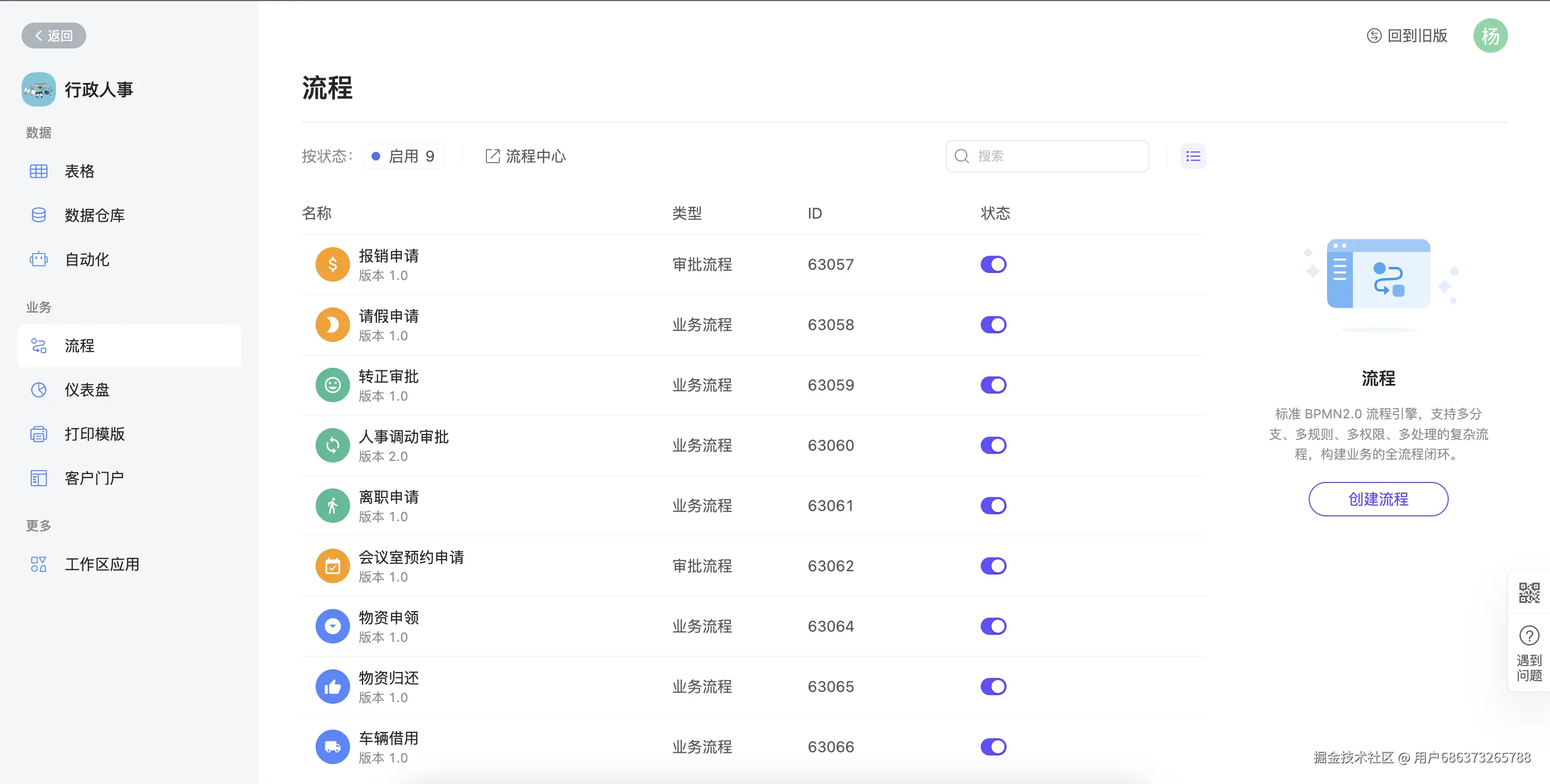Click the 物资归还 thumbs-up icon
The image size is (1550, 784).
click(332, 687)
